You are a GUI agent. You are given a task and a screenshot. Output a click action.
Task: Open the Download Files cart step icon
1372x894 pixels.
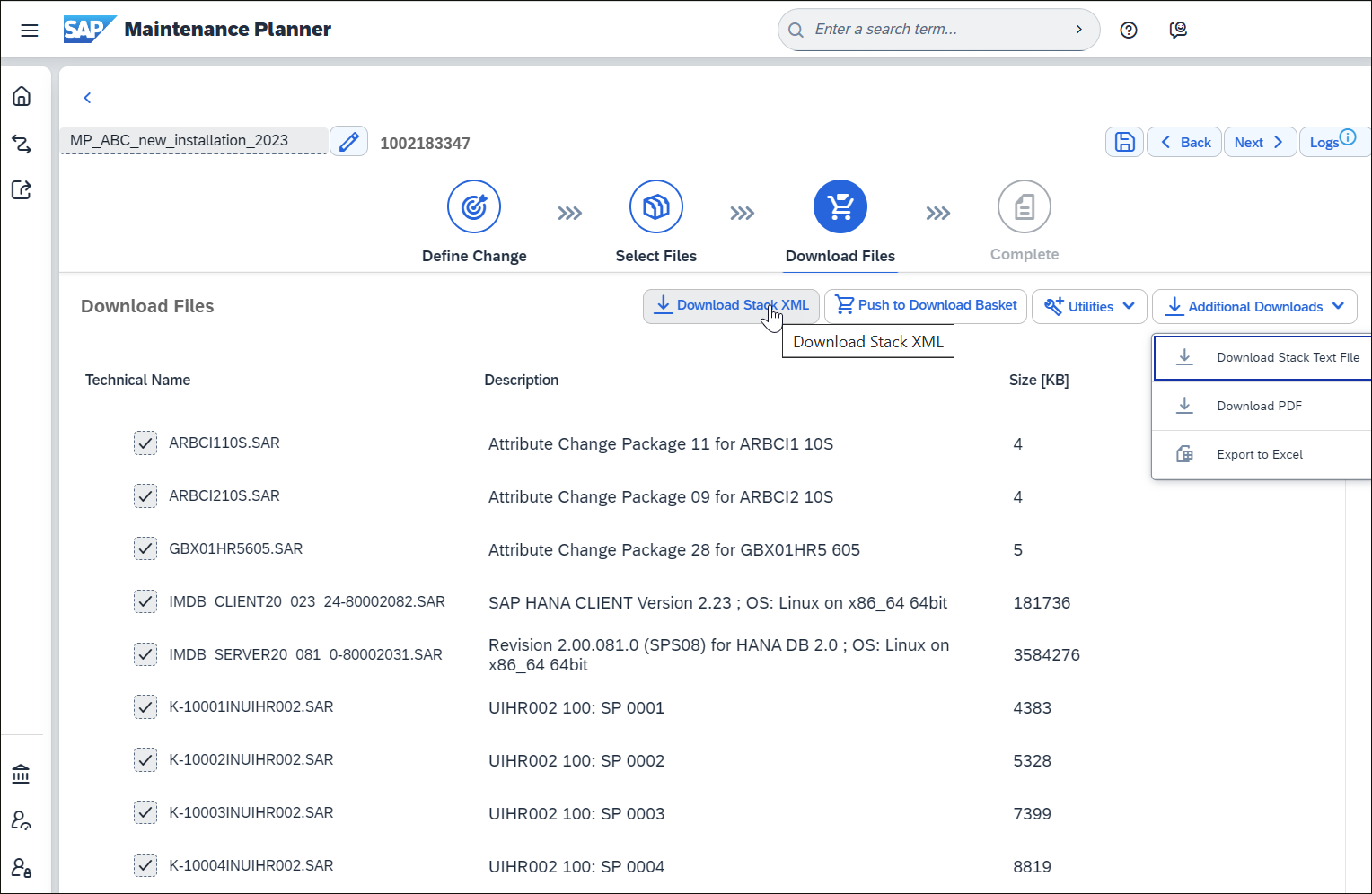(840, 206)
